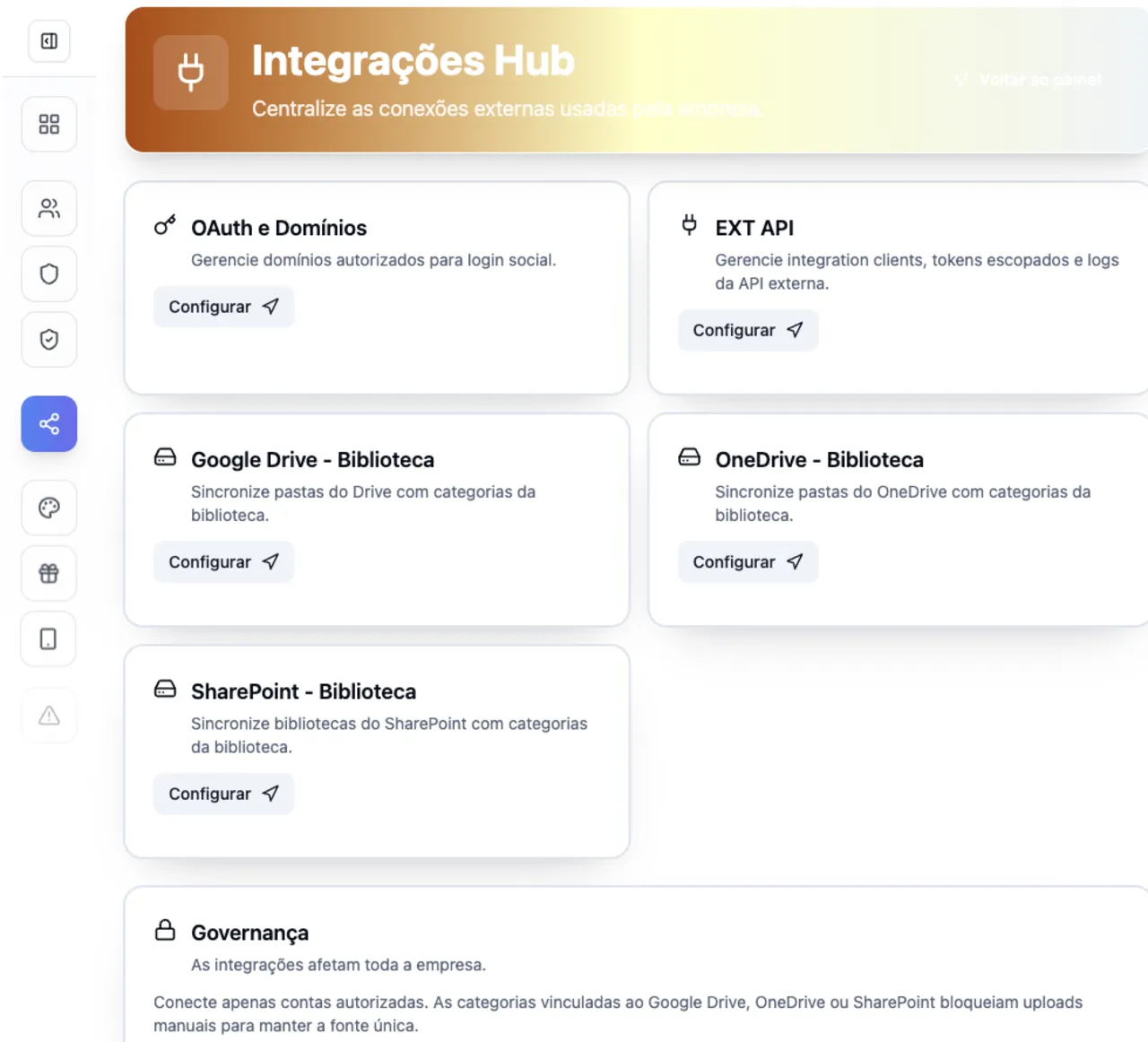Click 'Sincronize pastas do Drive' description
The height and width of the screenshot is (1042, 1148).
tap(363, 503)
